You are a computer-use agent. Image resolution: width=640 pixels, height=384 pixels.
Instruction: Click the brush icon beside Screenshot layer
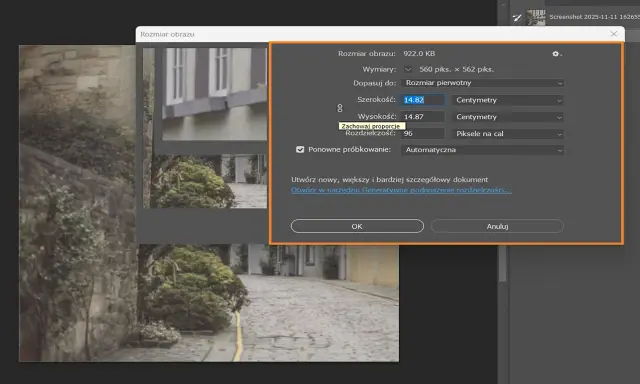(x=517, y=18)
